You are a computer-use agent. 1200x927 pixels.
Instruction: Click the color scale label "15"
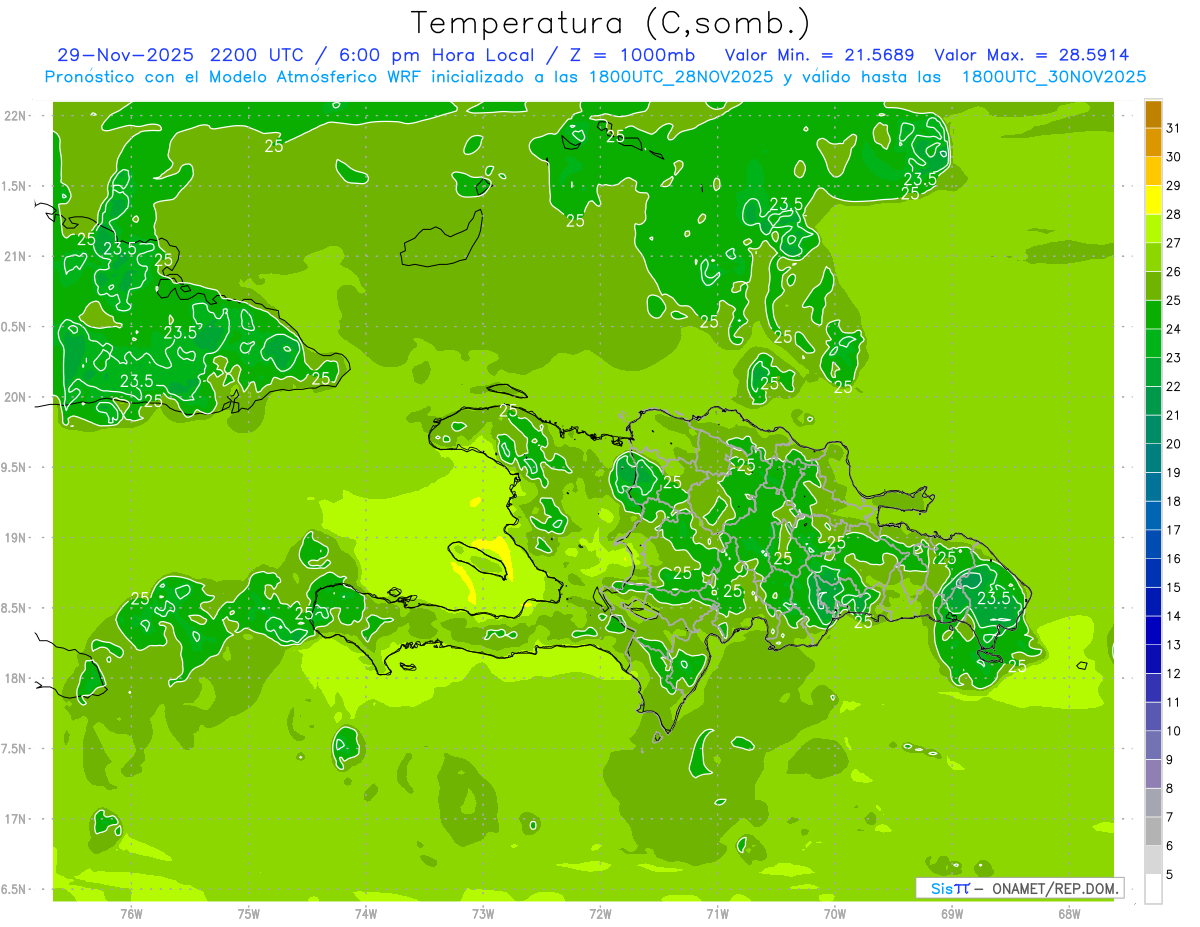1174,588
